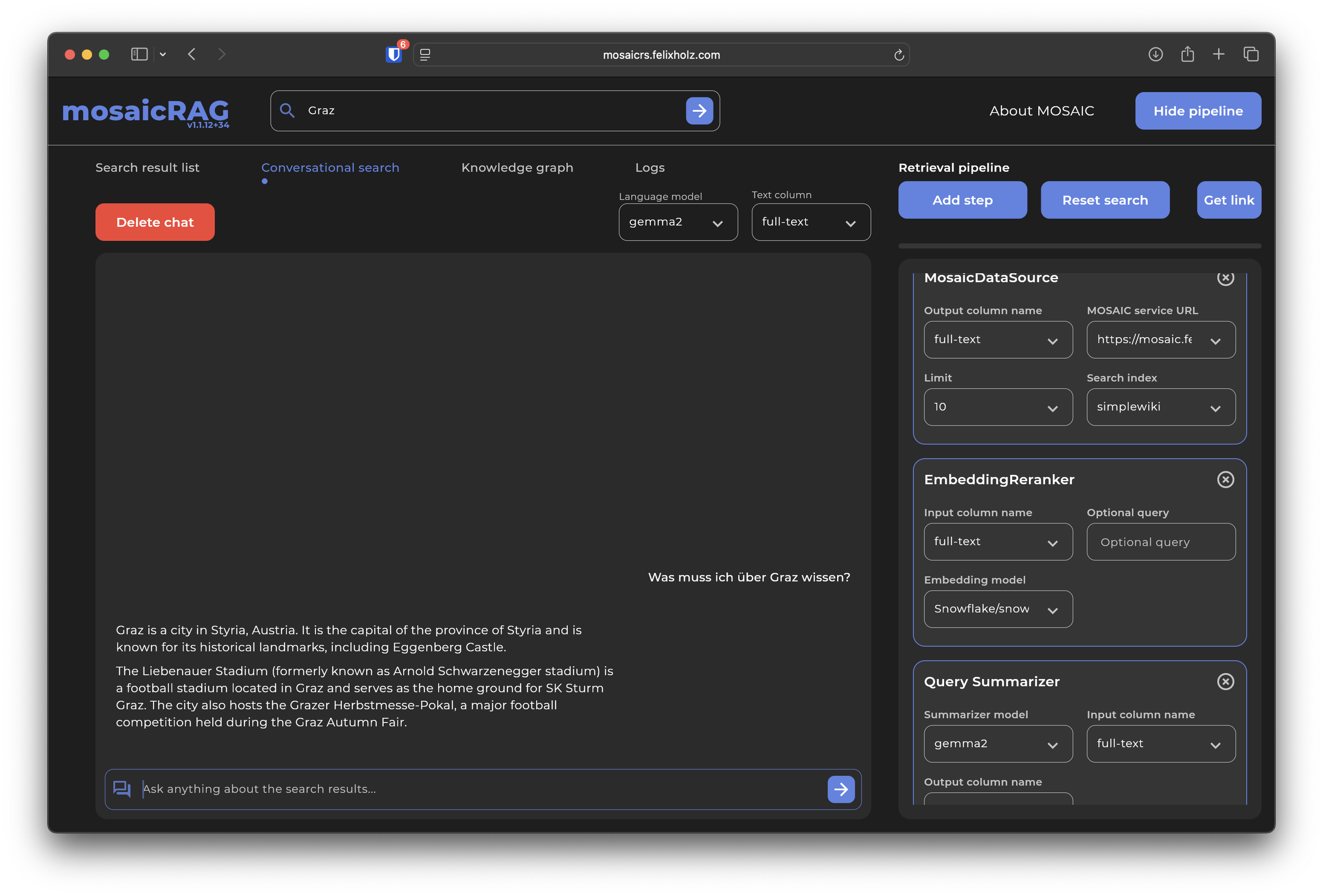Expand the Language model gemma2 dropdown
This screenshot has height=896, width=1323.
[x=677, y=222]
